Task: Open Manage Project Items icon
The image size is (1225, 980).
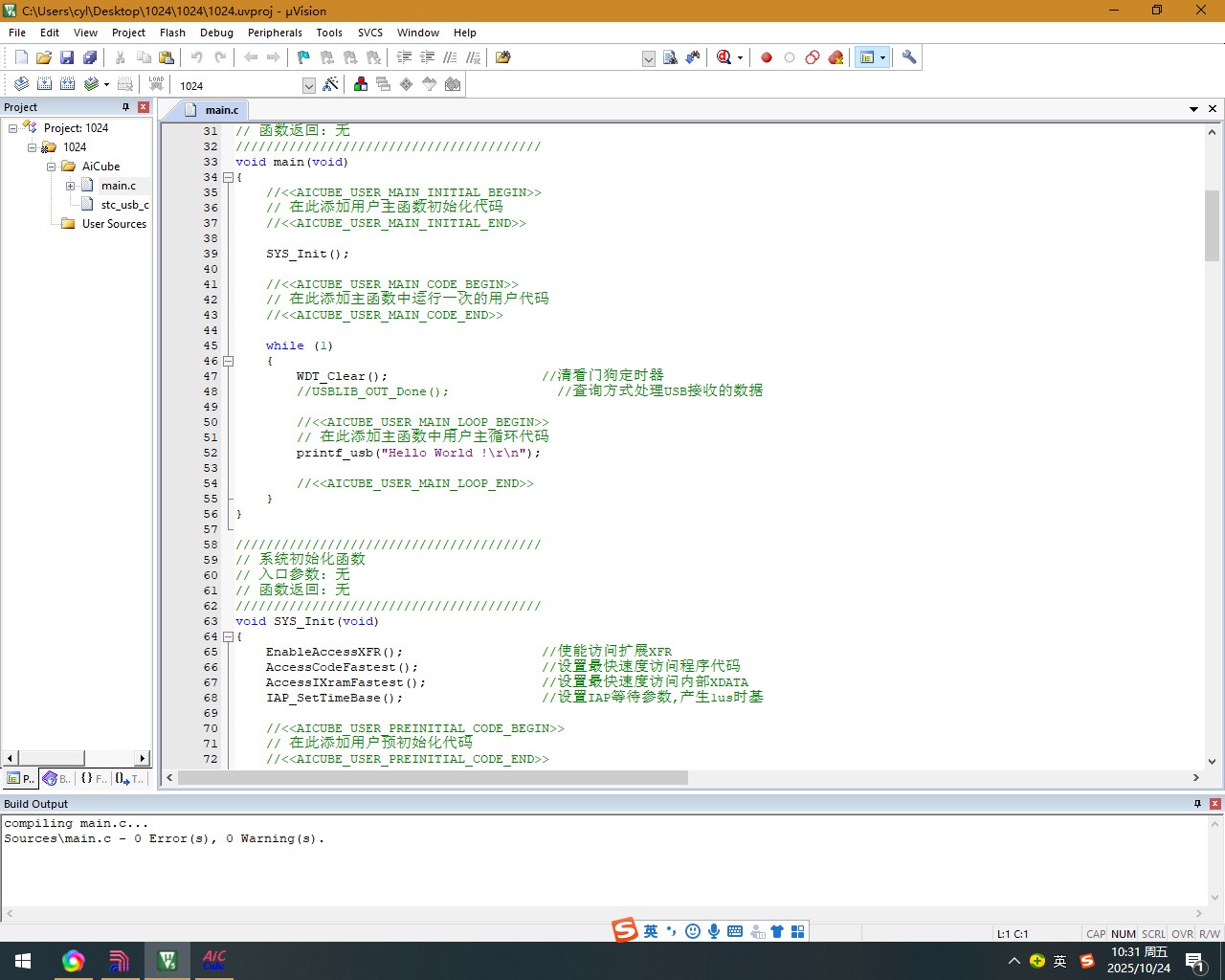Action: 361,84
